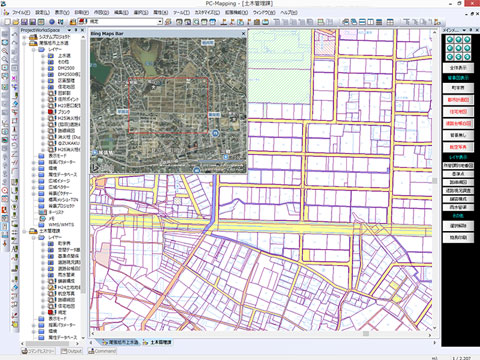The height and width of the screenshot is (360, 480).
Task: Open the ヘルプ(H) menu
Action: click(x=289, y=13)
